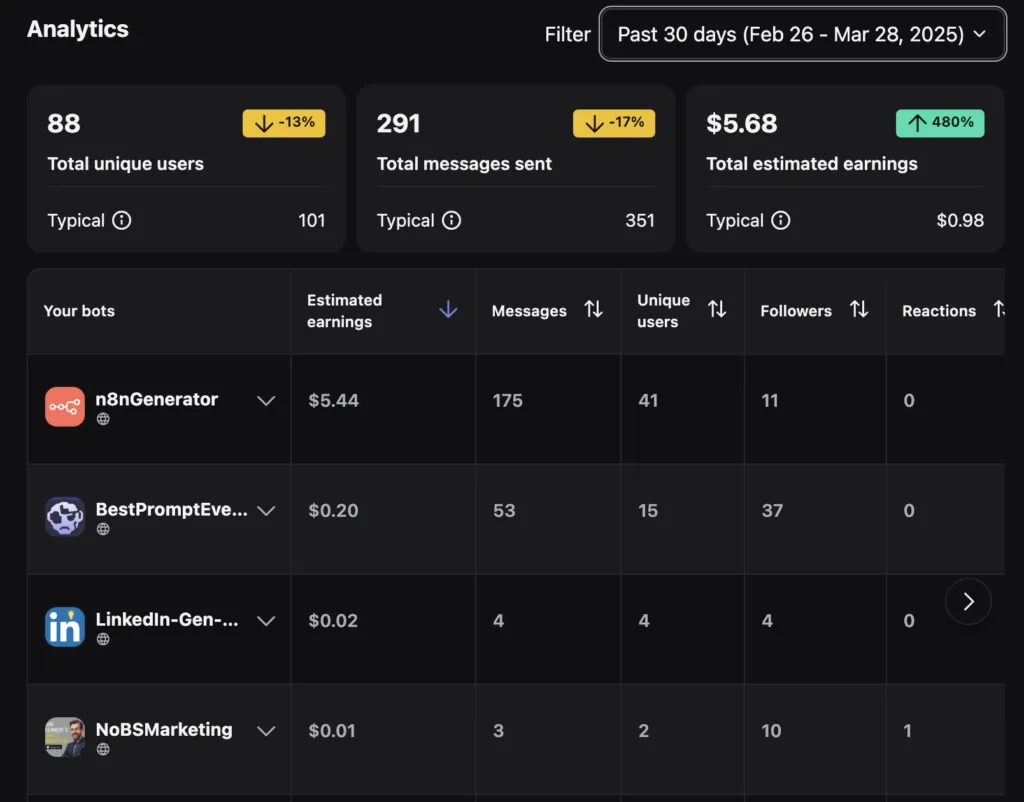Click the n8nGenerator bot name

point(157,399)
